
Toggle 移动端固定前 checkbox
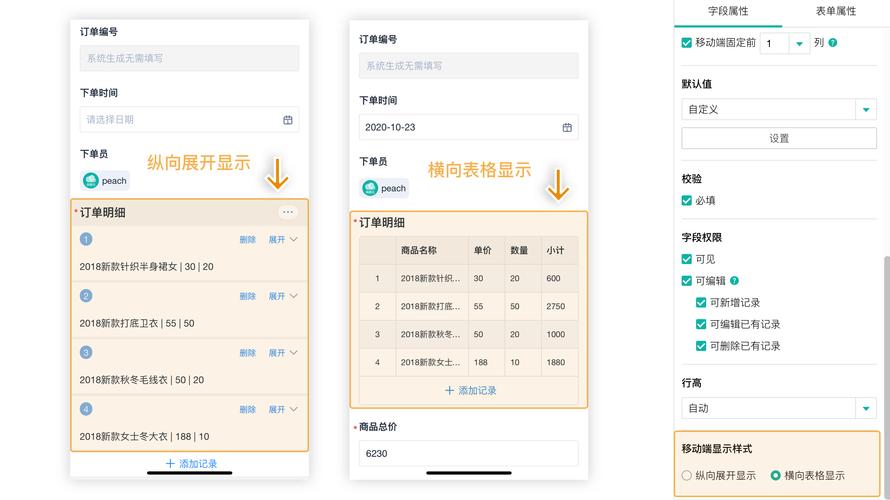pyautogui.click(x=686, y=43)
